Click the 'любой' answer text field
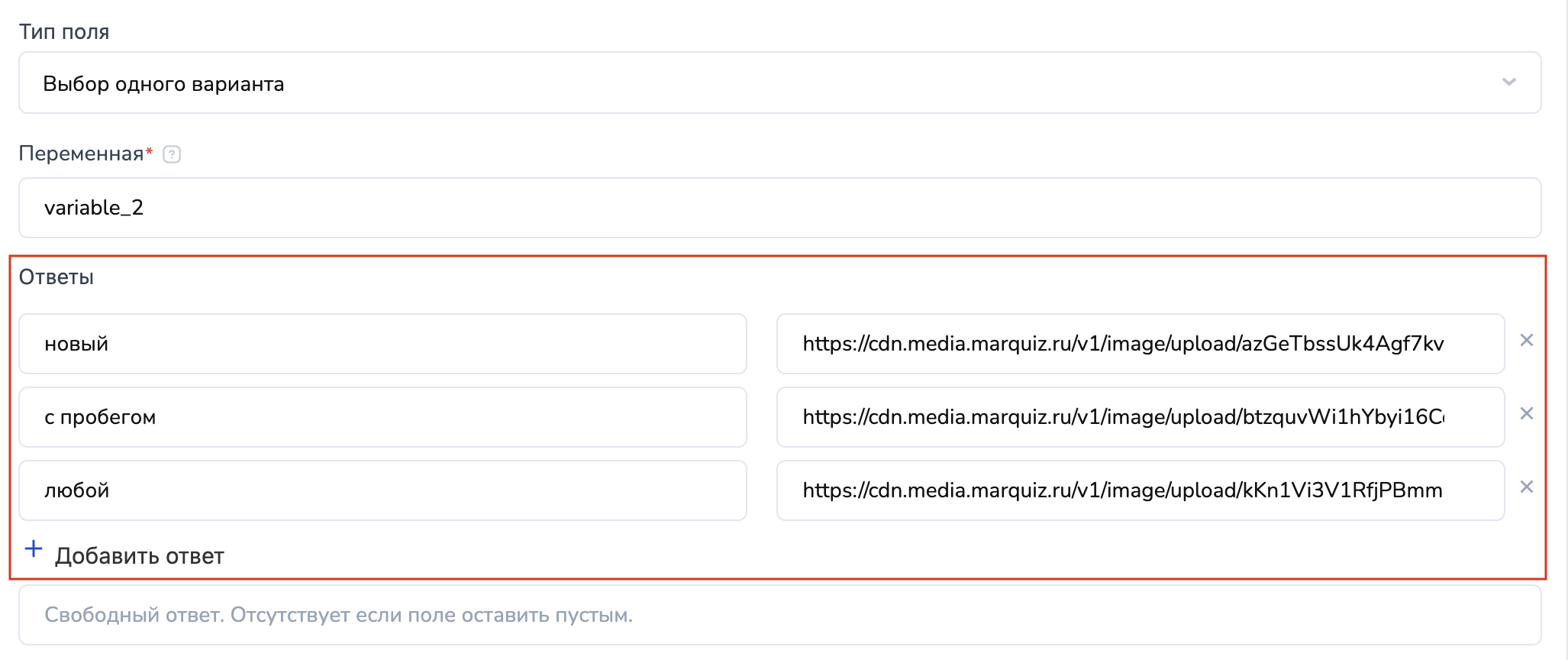 382,490
